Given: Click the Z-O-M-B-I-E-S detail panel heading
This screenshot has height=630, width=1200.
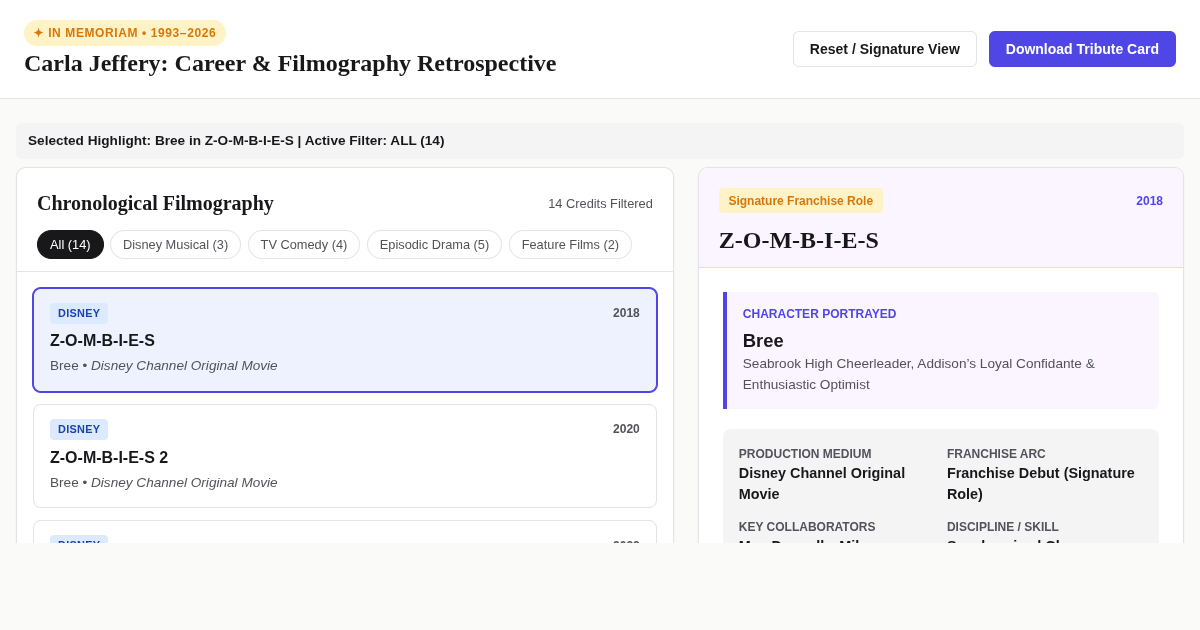Looking at the screenshot, I should (799, 240).
